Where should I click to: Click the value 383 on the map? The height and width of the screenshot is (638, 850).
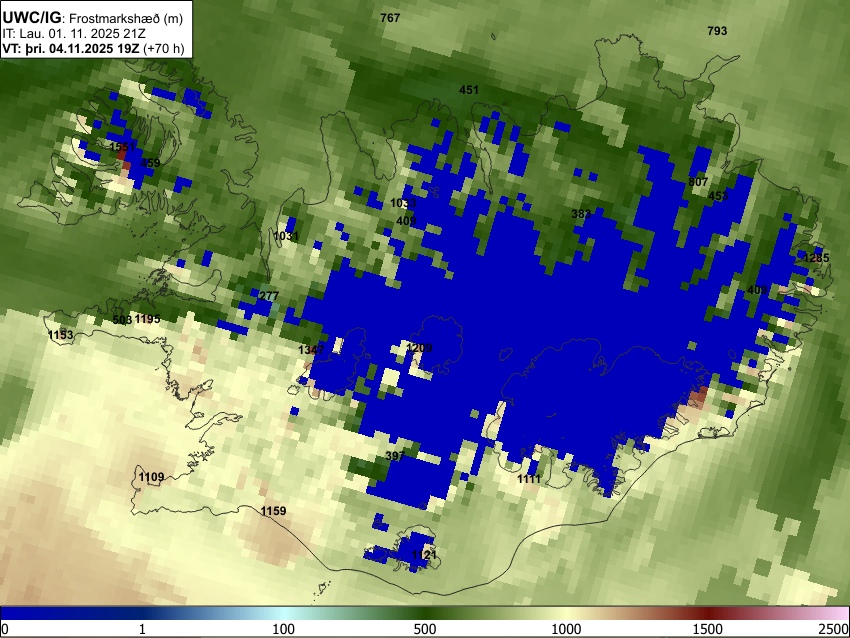(581, 214)
